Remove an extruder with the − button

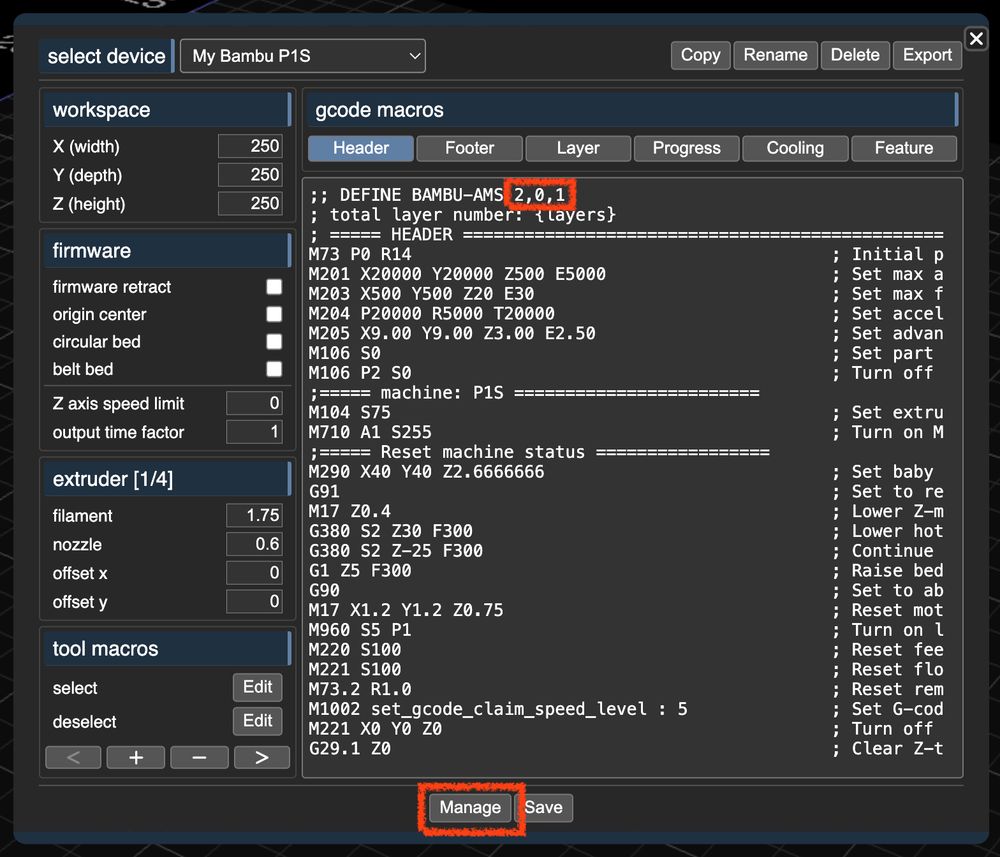(199, 758)
